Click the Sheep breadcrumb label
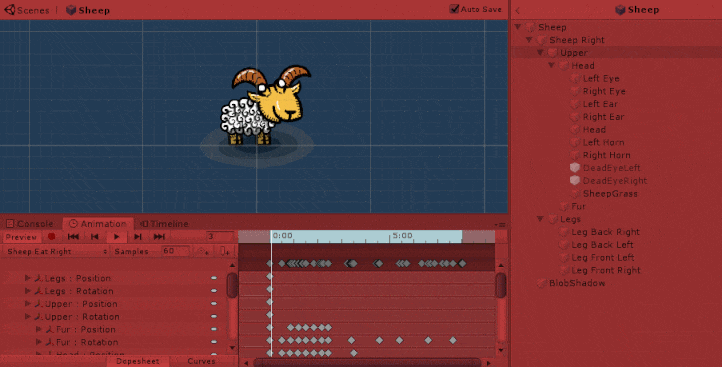722x367 pixels. pos(94,10)
